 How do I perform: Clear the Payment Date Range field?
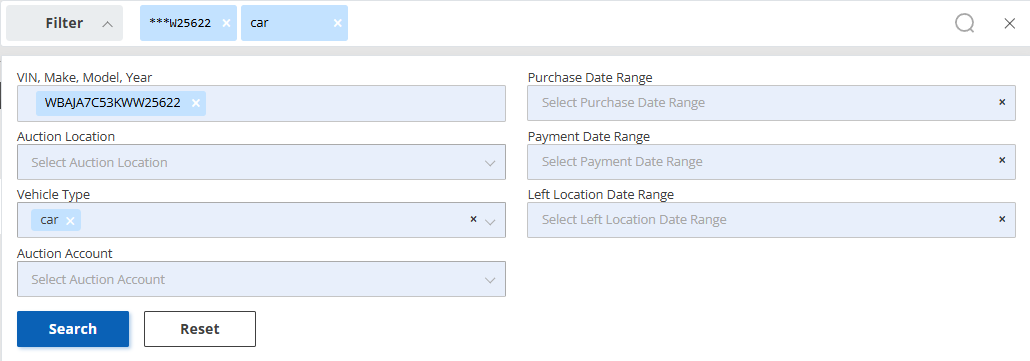pos(1002,160)
